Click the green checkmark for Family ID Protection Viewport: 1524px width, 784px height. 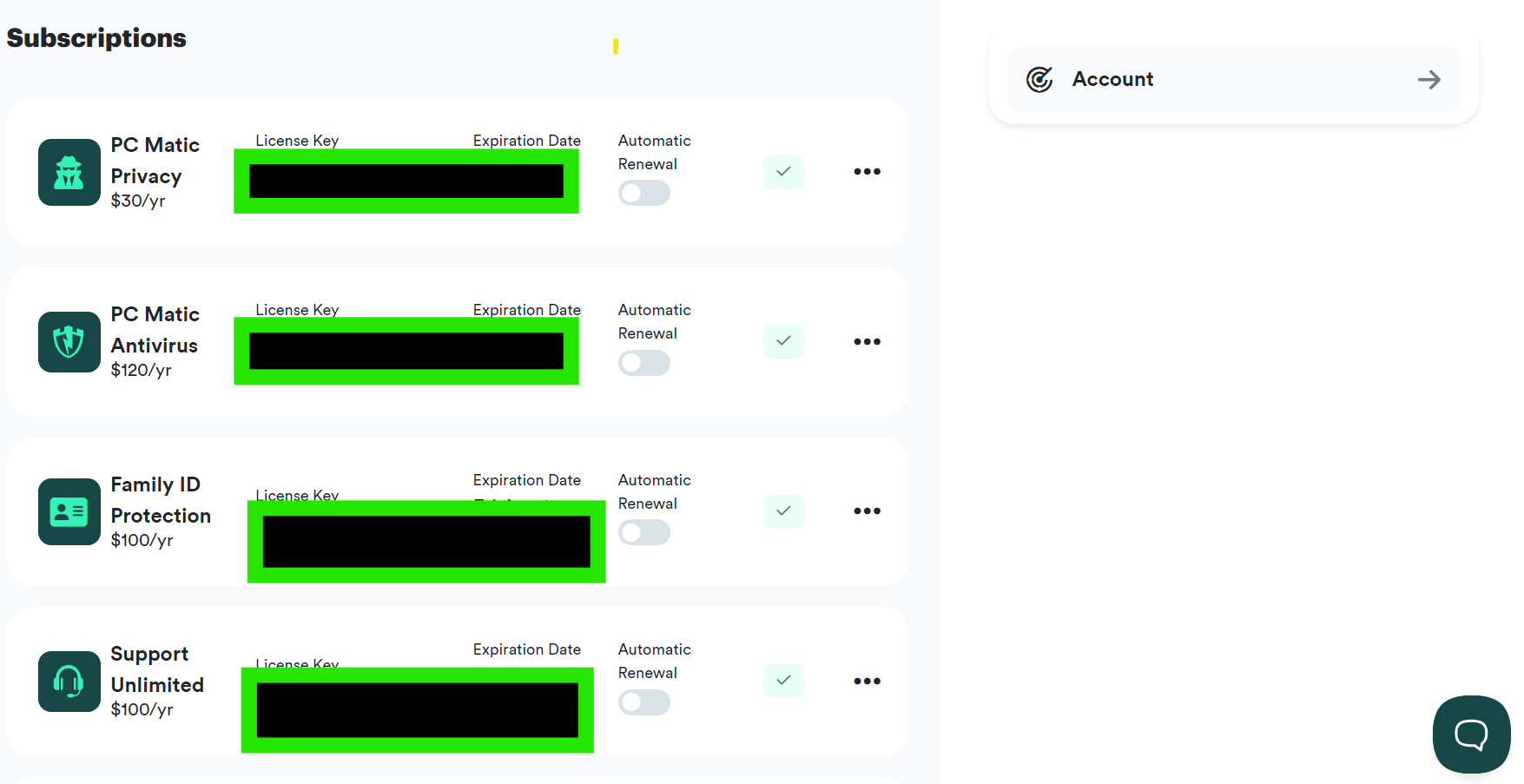783,511
